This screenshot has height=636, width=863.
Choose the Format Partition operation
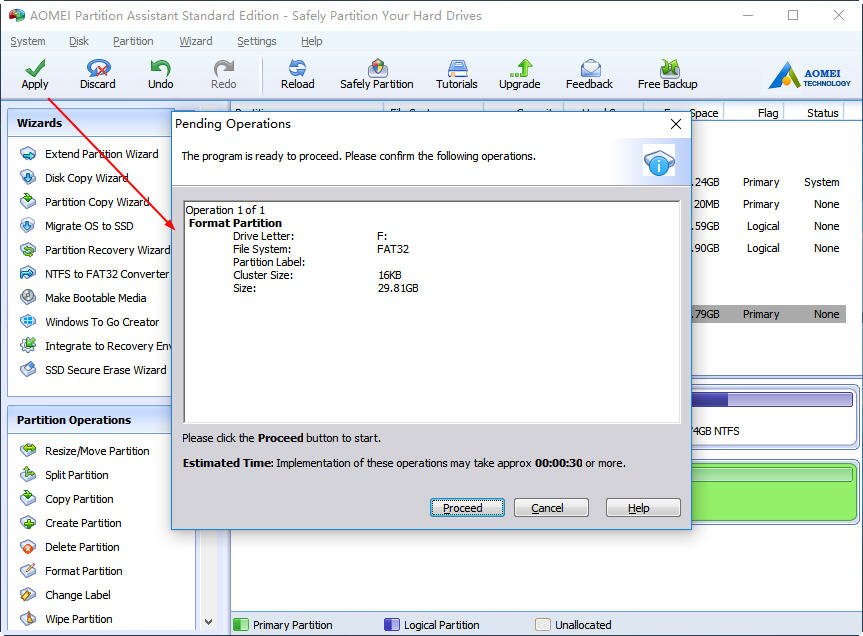[71, 571]
